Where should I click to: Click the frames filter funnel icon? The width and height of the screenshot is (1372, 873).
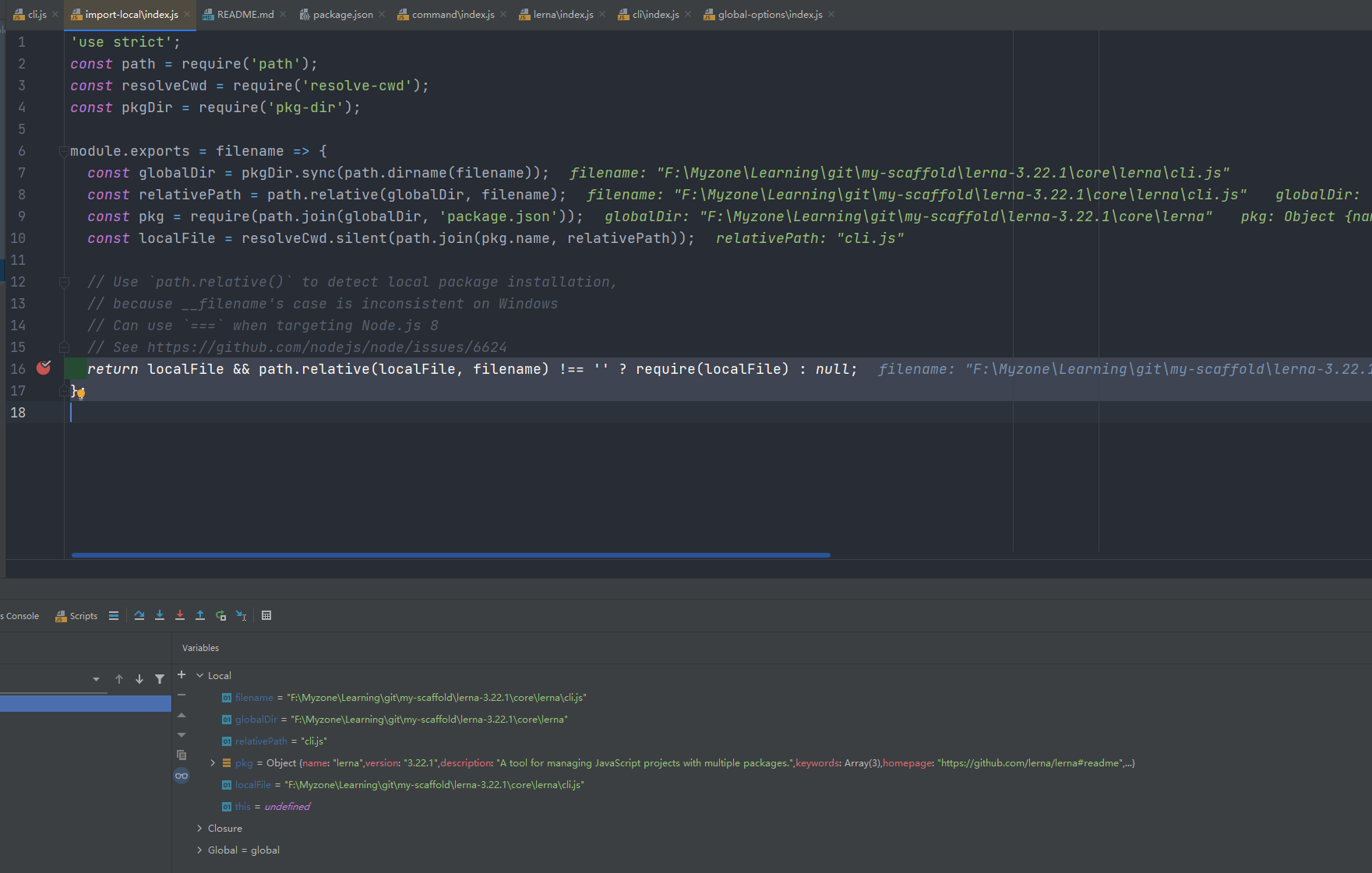pos(160,679)
